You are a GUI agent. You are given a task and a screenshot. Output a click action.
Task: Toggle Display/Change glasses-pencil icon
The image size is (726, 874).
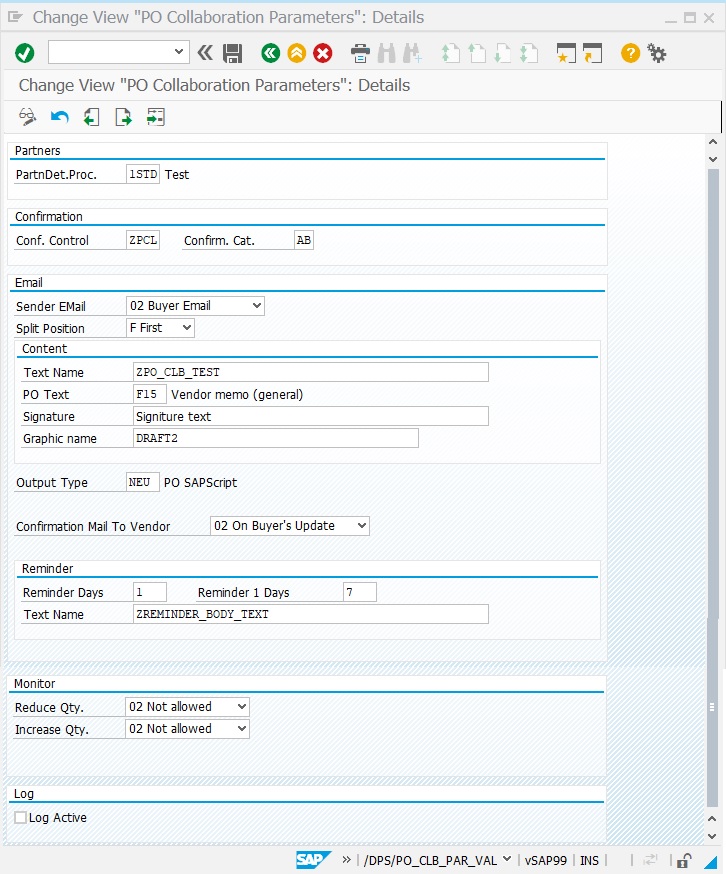coord(27,117)
